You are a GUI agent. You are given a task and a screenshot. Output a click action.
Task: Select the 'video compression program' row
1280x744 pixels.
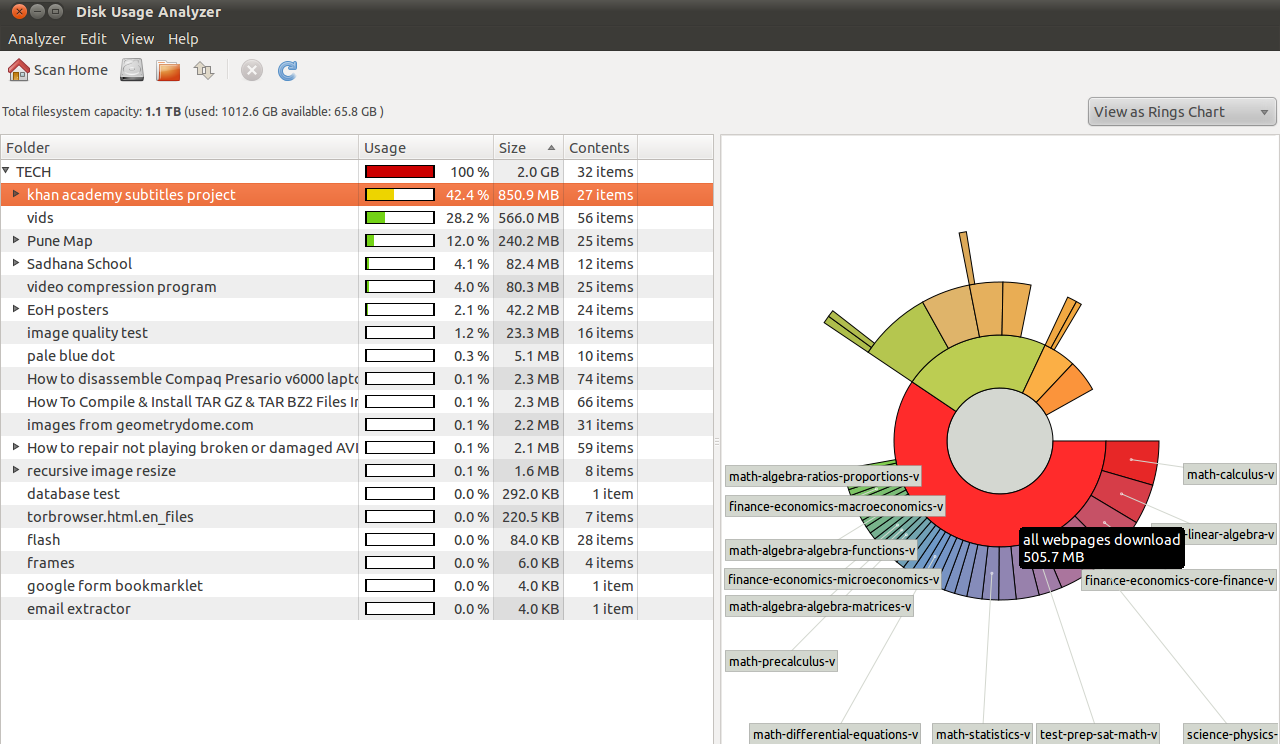(357, 287)
